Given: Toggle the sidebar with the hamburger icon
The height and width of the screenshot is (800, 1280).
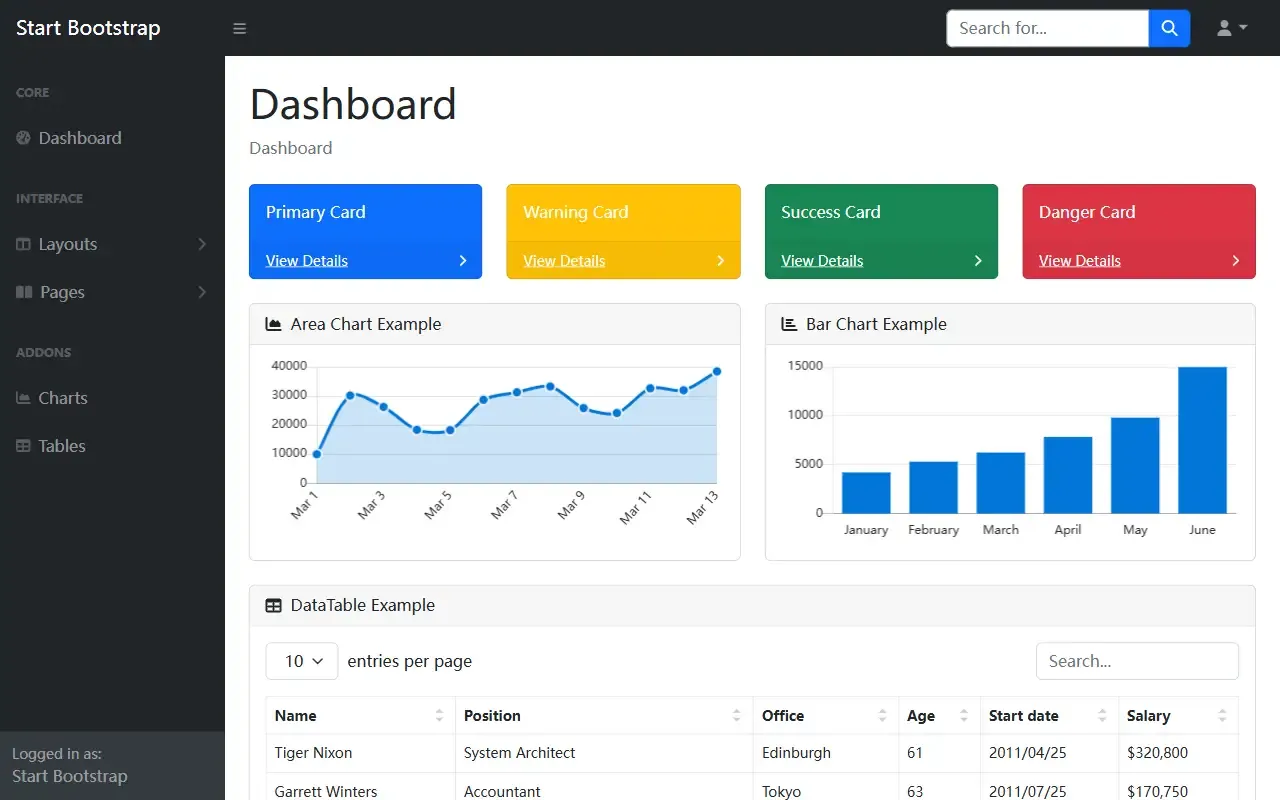Looking at the screenshot, I should pyautogui.click(x=239, y=28).
